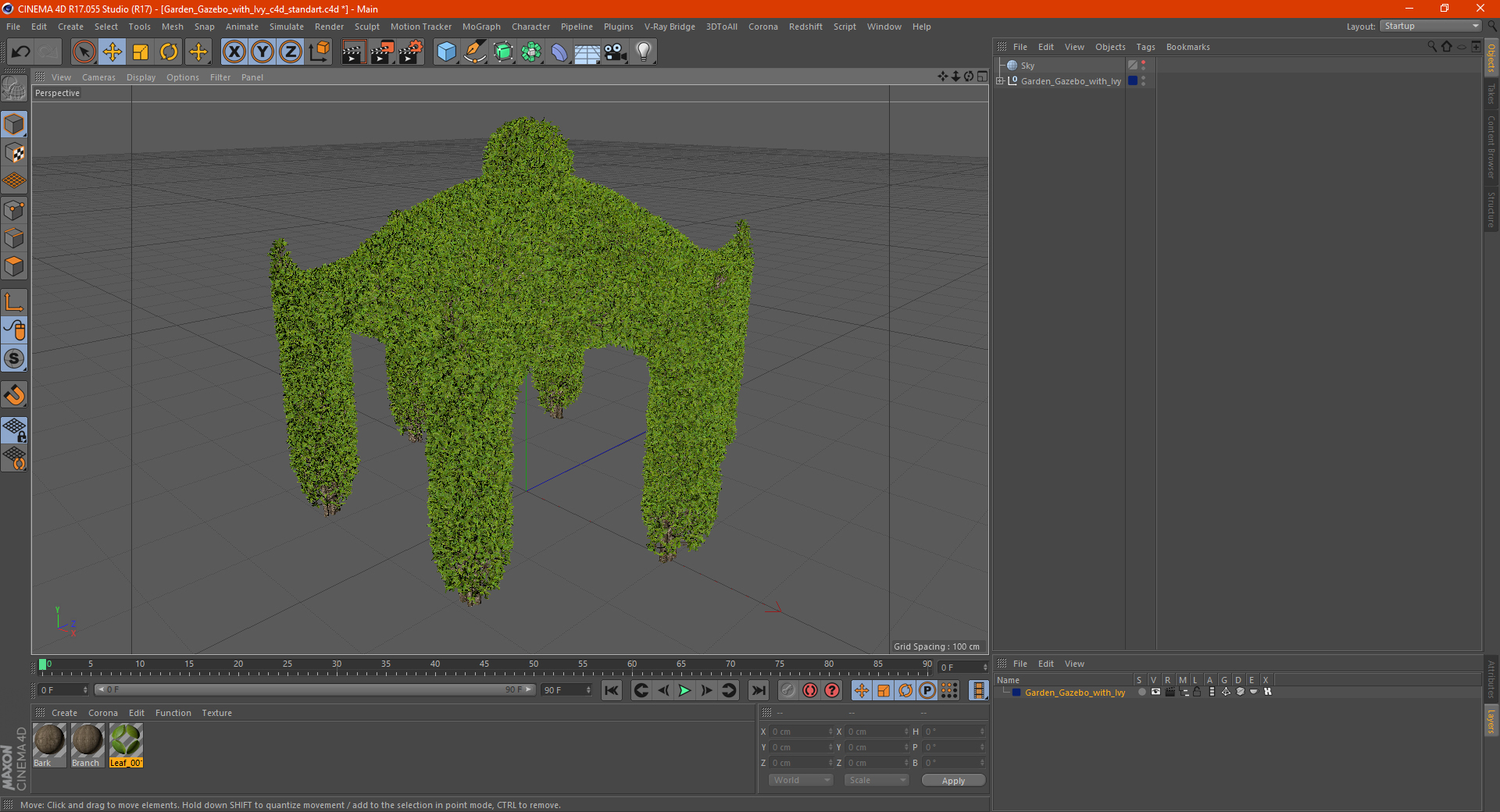Expand the Garden_Gazebo_with_Ivy object tree
1500x812 pixels.
pyautogui.click(x=1000, y=80)
